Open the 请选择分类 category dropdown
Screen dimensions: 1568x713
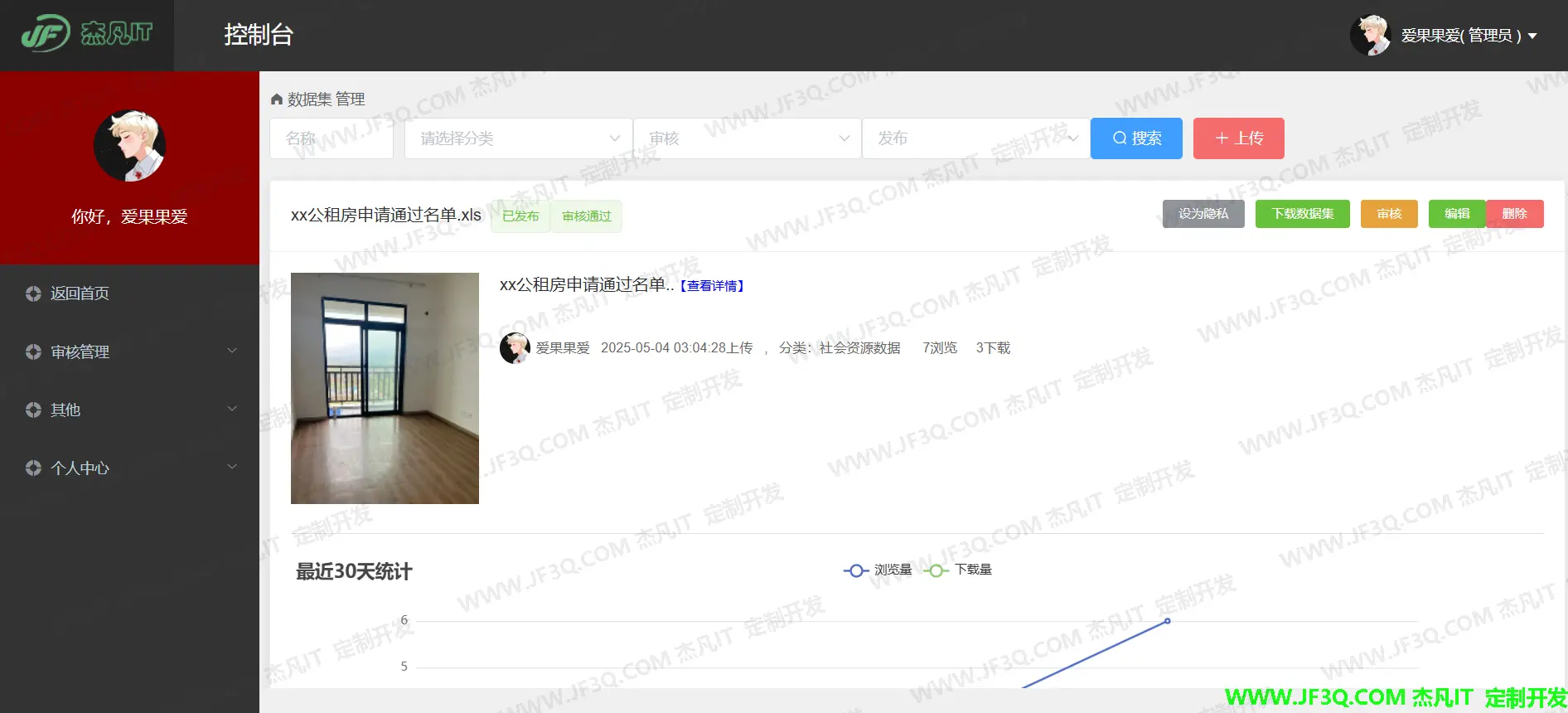tap(518, 138)
